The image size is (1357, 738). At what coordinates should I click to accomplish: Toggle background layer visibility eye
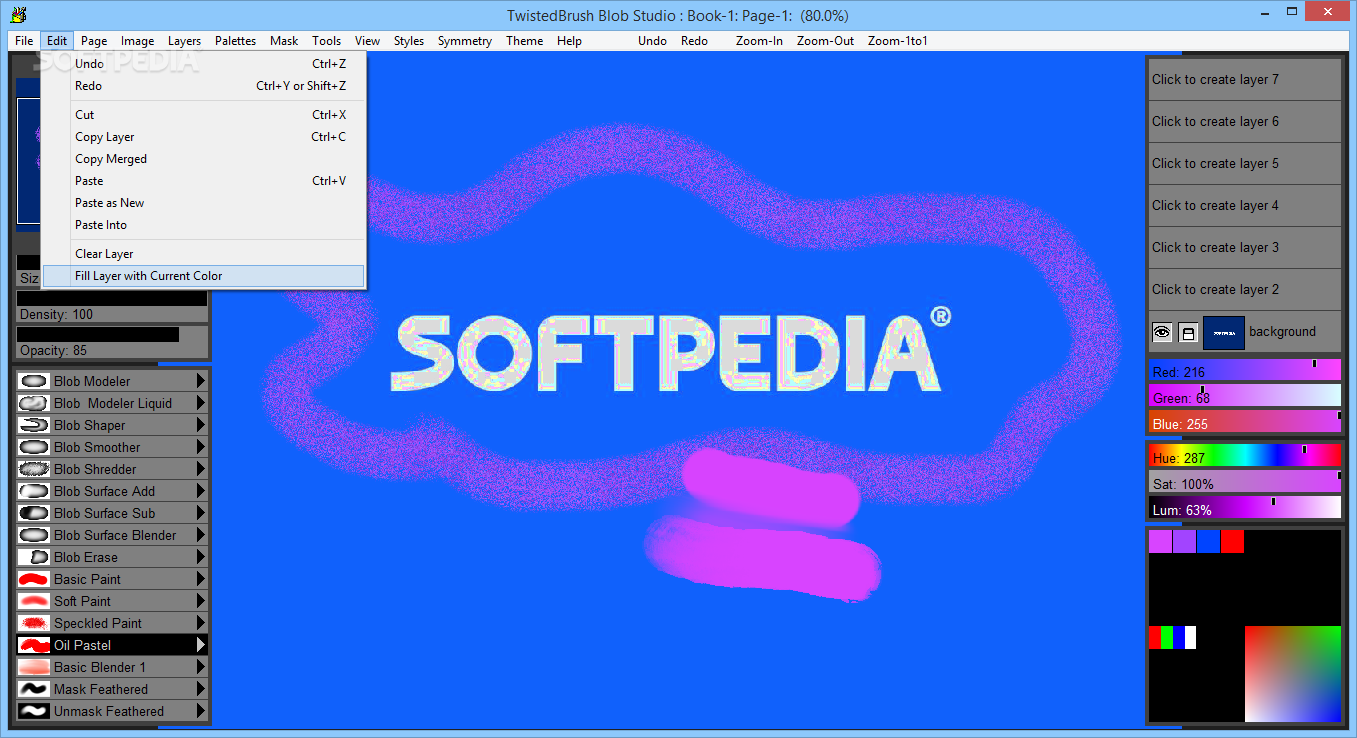(x=1162, y=332)
